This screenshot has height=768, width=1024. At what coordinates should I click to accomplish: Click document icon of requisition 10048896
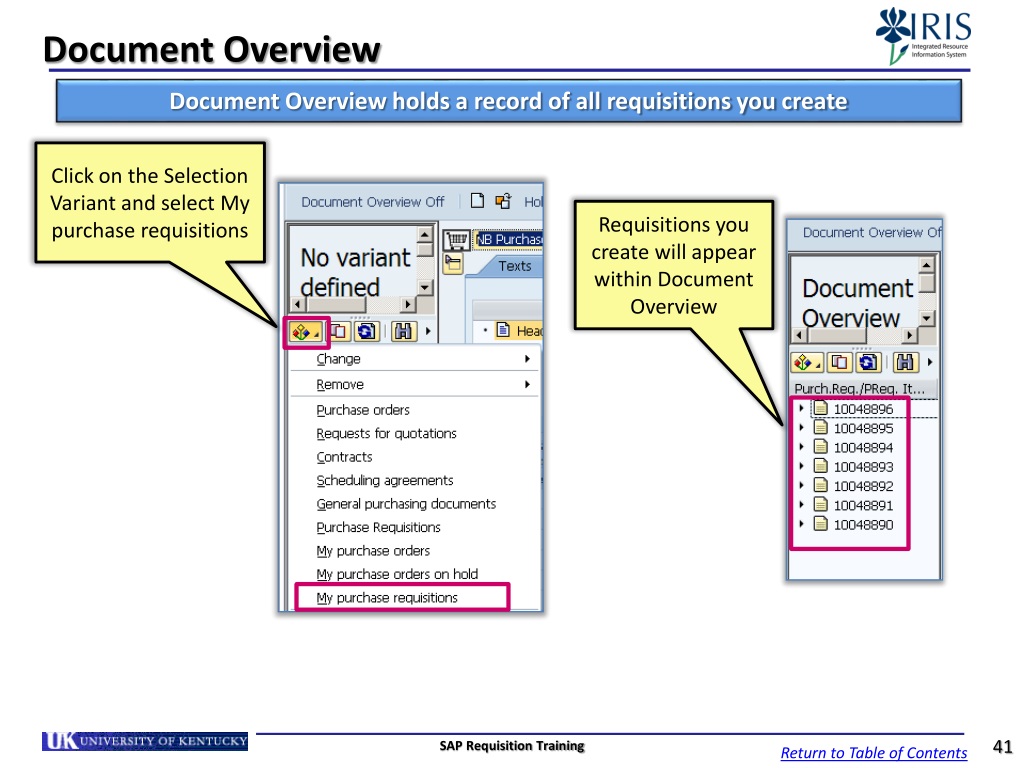pos(821,408)
